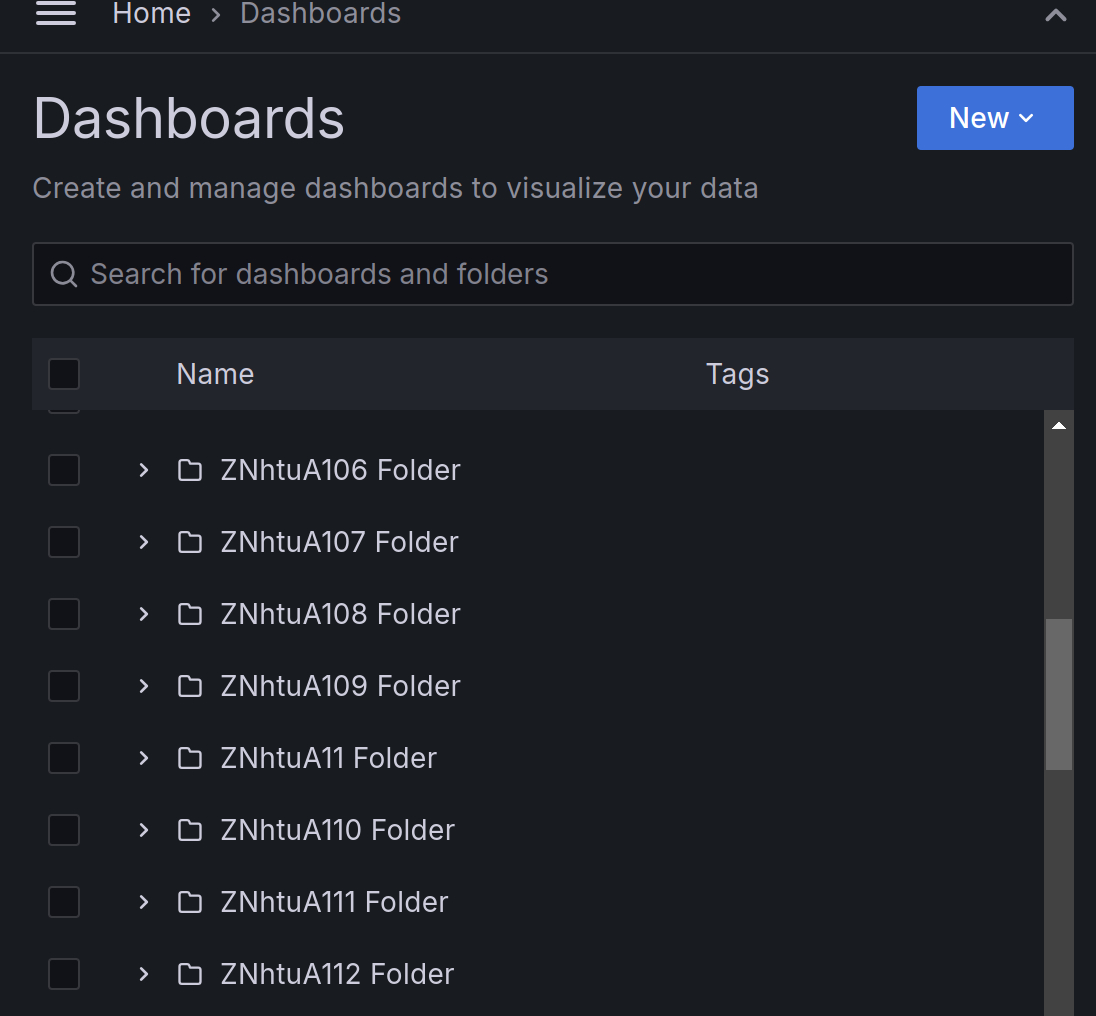
Task: Click the Dashboards breadcrumb item
Action: [x=319, y=14]
